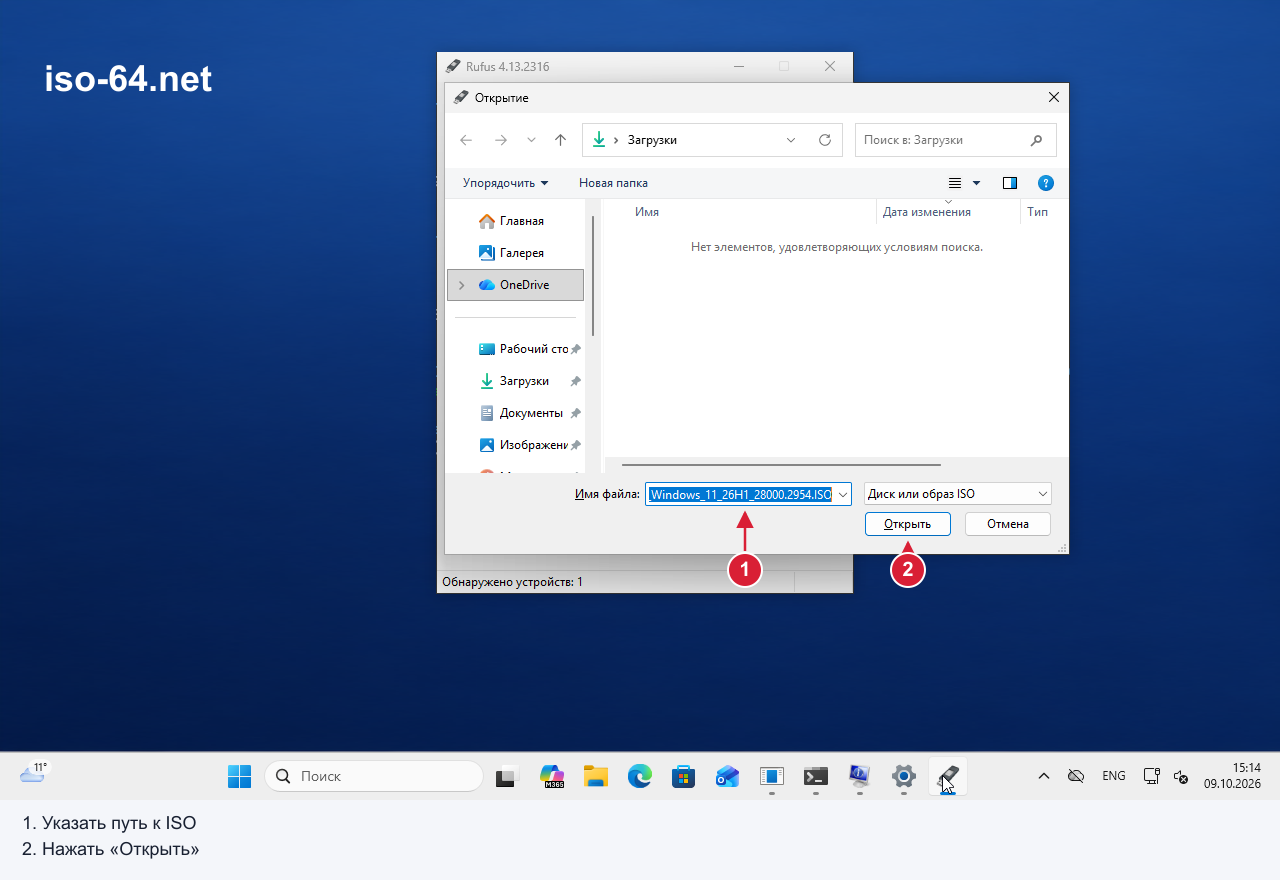Sort by Имя column header
This screenshot has height=880, width=1280.
pos(647,212)
